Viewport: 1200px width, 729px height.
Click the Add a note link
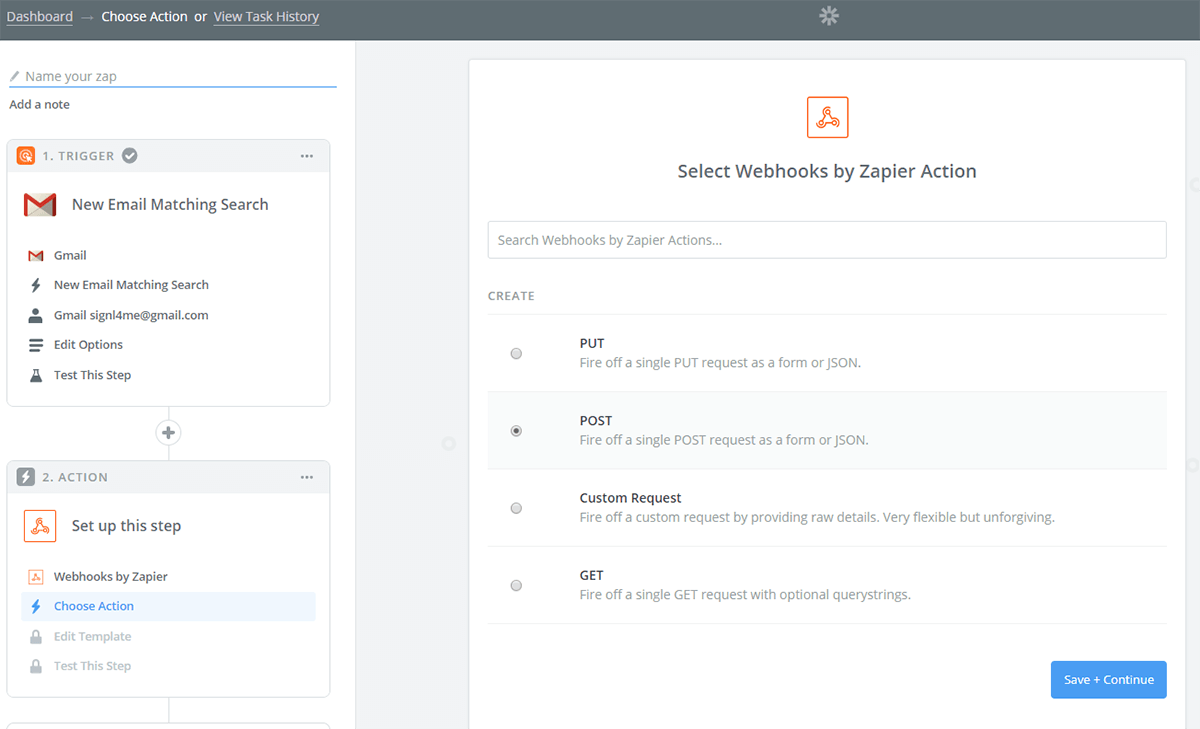tap(40, 105)
